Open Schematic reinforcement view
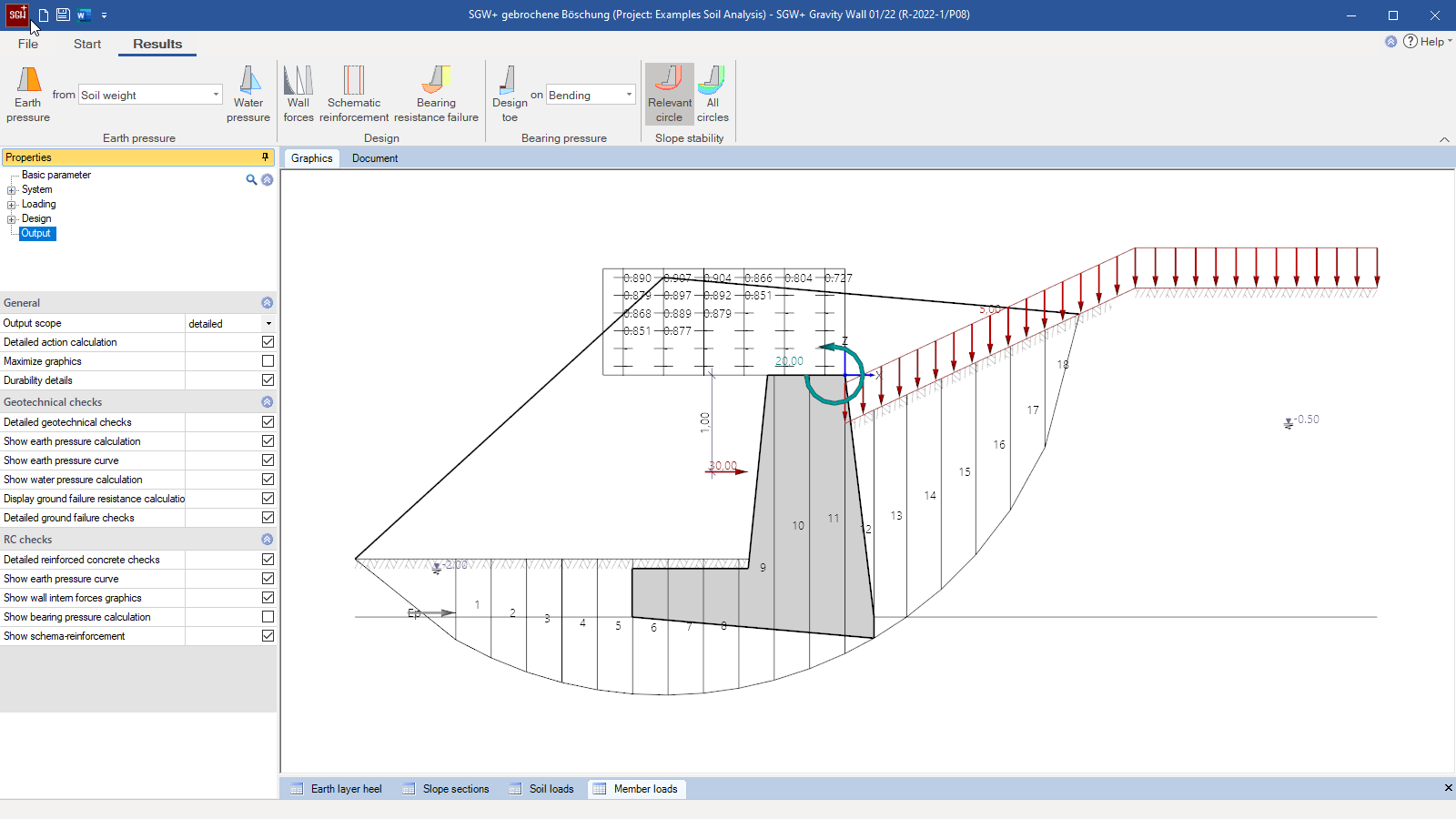The image size is (1456, 819). [354, 94]
